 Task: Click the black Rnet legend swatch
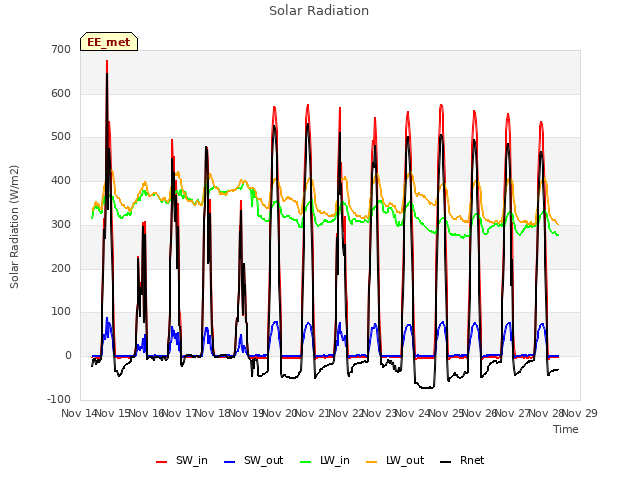click(446, 462)
